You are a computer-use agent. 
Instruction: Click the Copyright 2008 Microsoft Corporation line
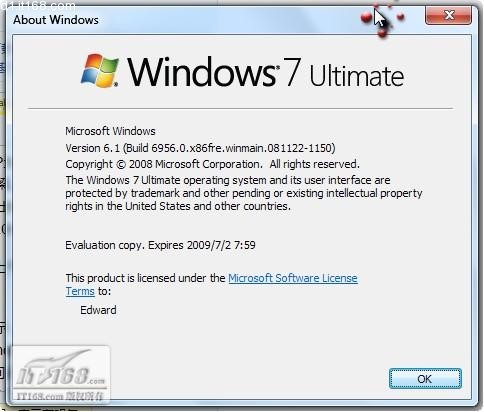click(212, 164)
